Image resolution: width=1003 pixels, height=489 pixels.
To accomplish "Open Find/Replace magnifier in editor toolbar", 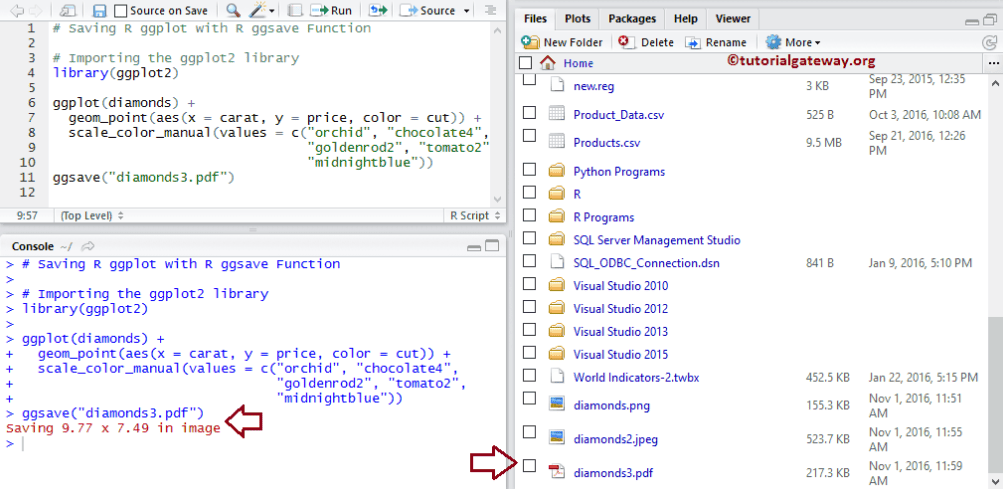I will pyautogui.click(x=233, y=10).
